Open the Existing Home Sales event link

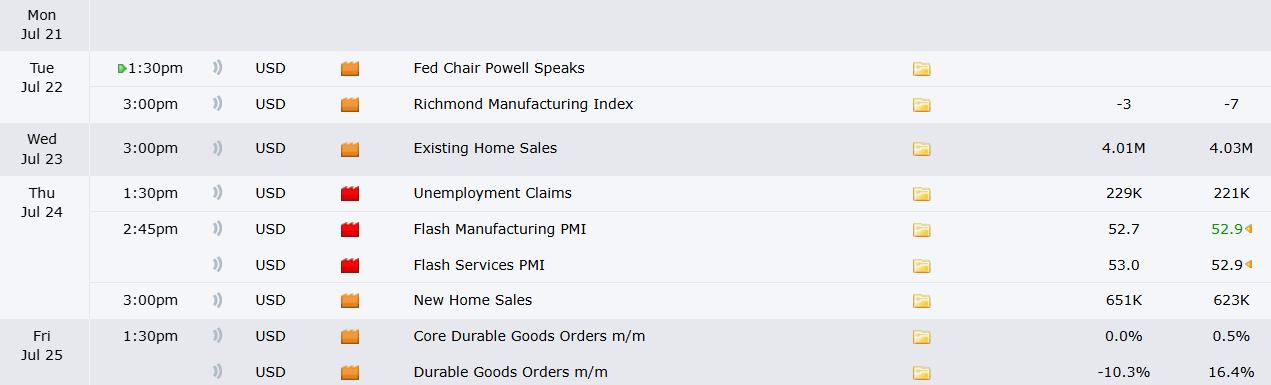coord(485,148)
